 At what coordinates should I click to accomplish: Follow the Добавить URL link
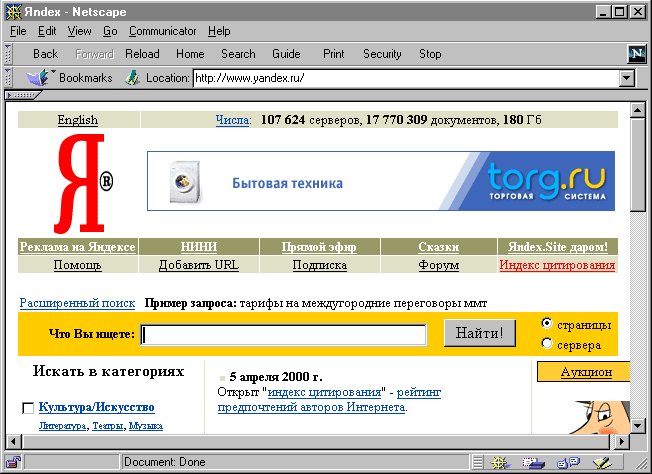tap(199, 265)
